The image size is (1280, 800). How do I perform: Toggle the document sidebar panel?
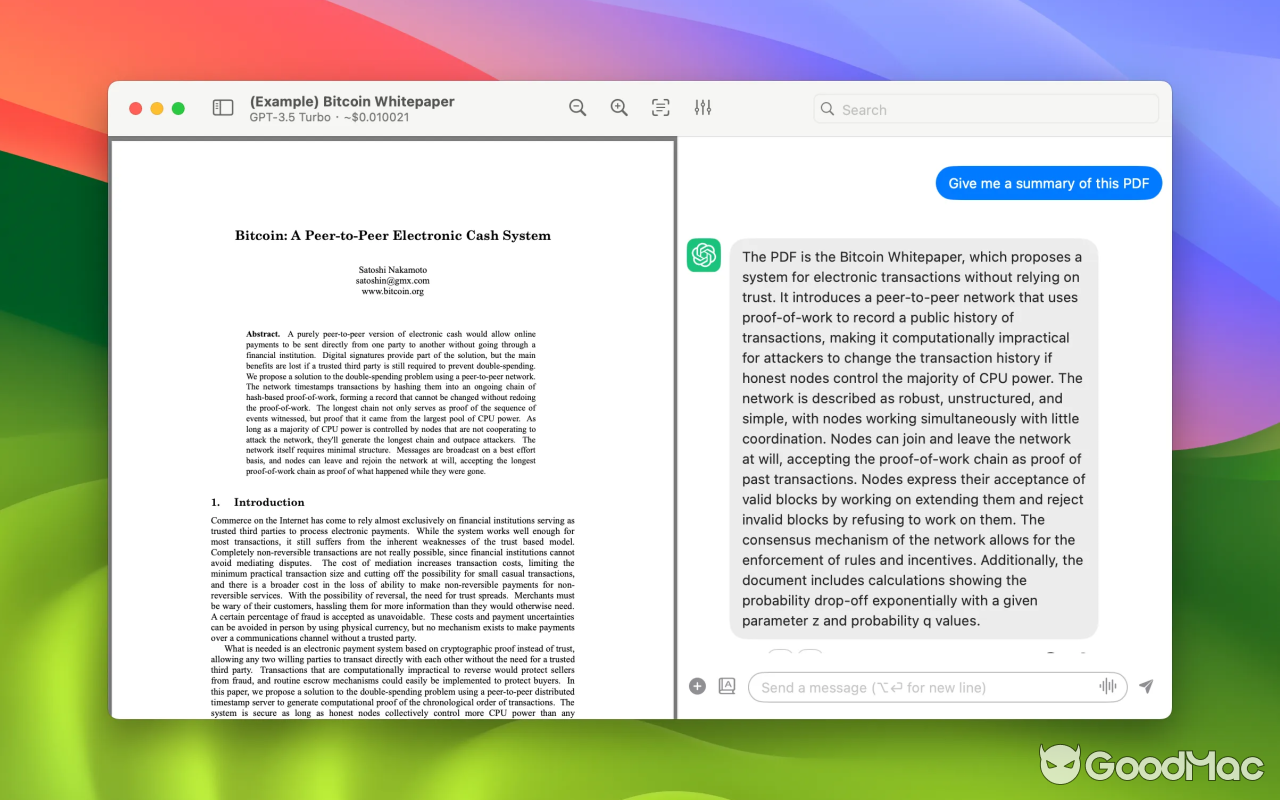click(223, 107)
